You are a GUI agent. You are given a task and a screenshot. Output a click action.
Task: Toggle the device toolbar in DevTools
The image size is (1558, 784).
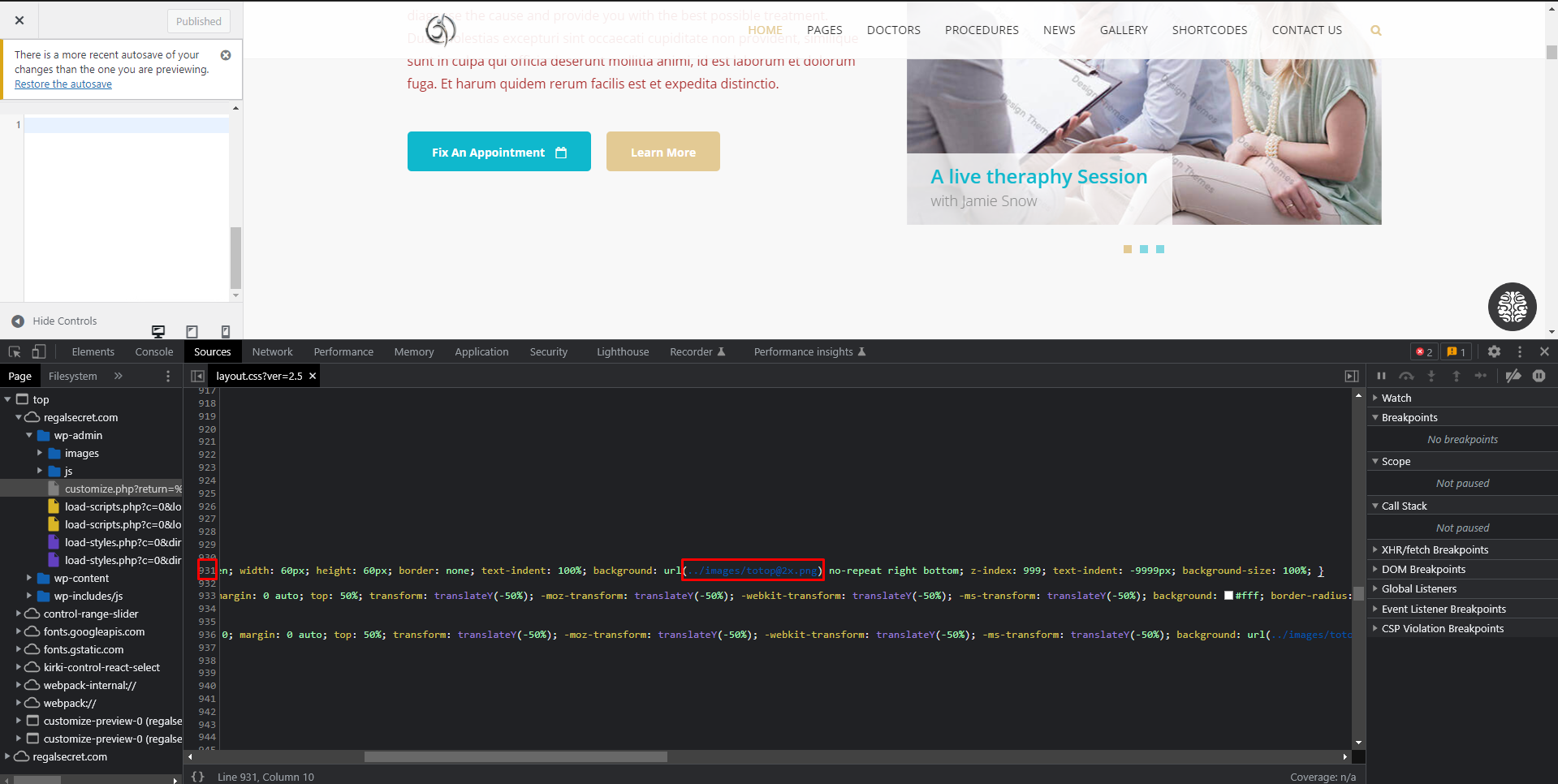tap(39, 351)
